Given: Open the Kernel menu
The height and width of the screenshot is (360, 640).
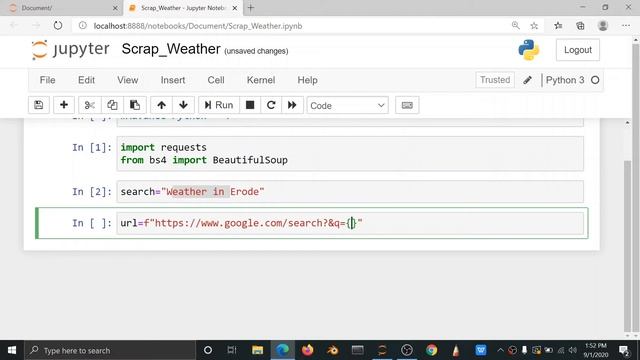Looking at the screenshot, I should [x=261, y=80].
